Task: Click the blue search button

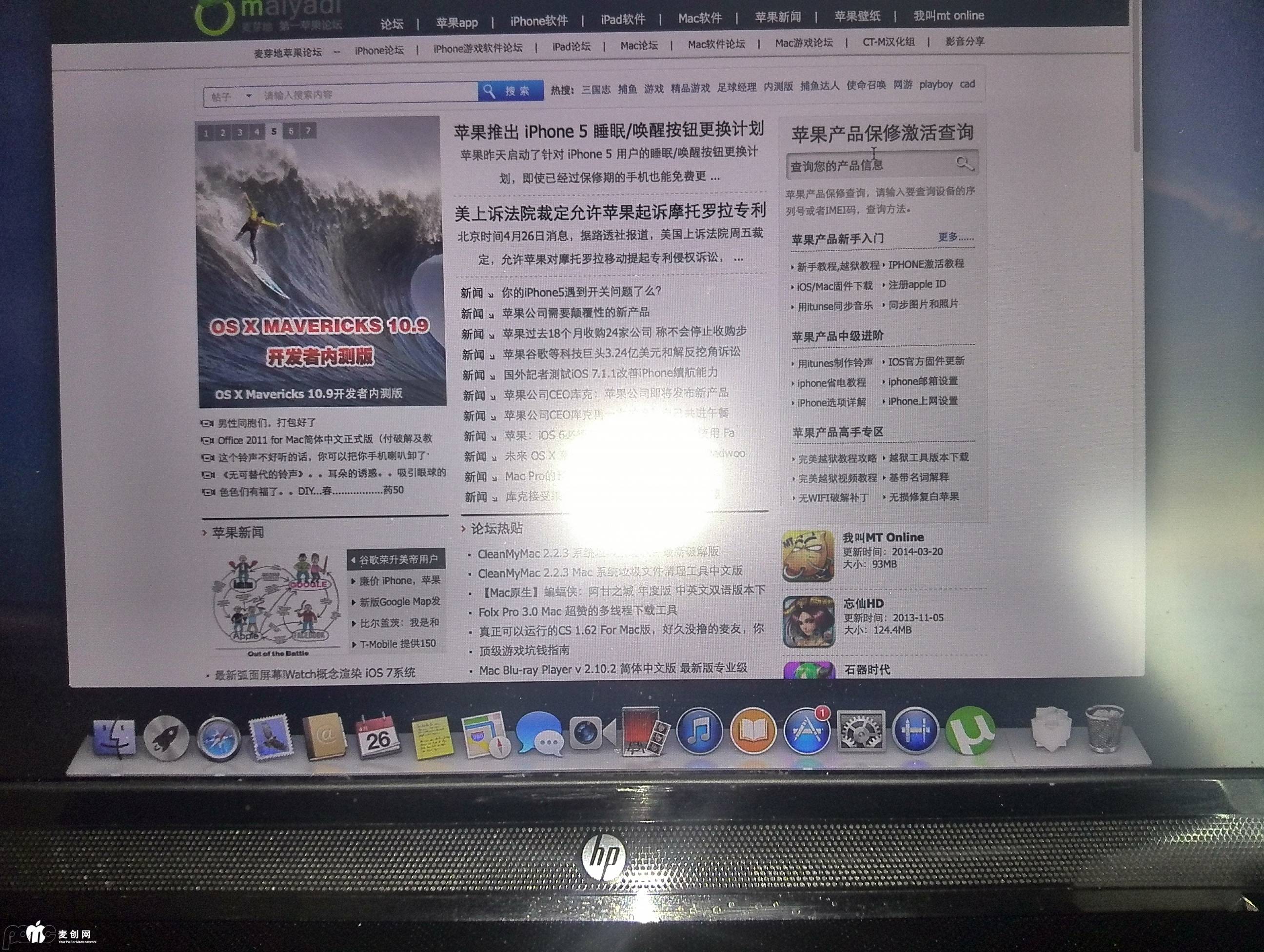Action: [x=510, y=91]
